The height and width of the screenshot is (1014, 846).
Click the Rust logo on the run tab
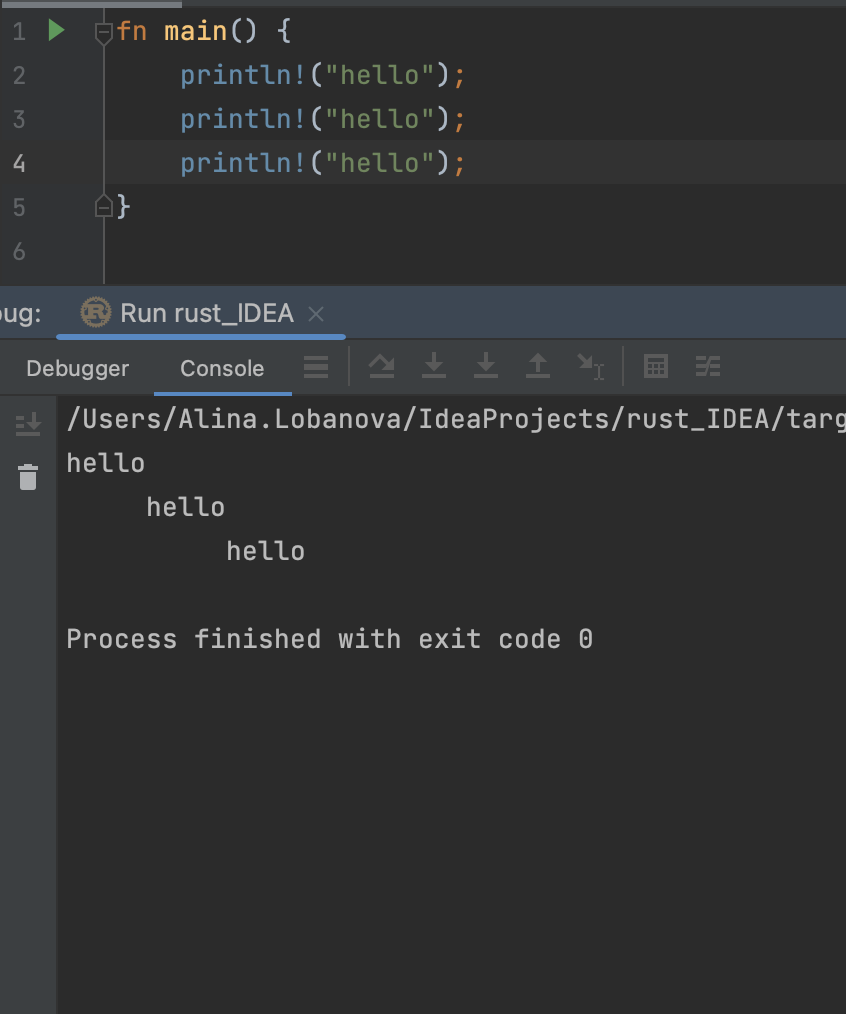95,313
